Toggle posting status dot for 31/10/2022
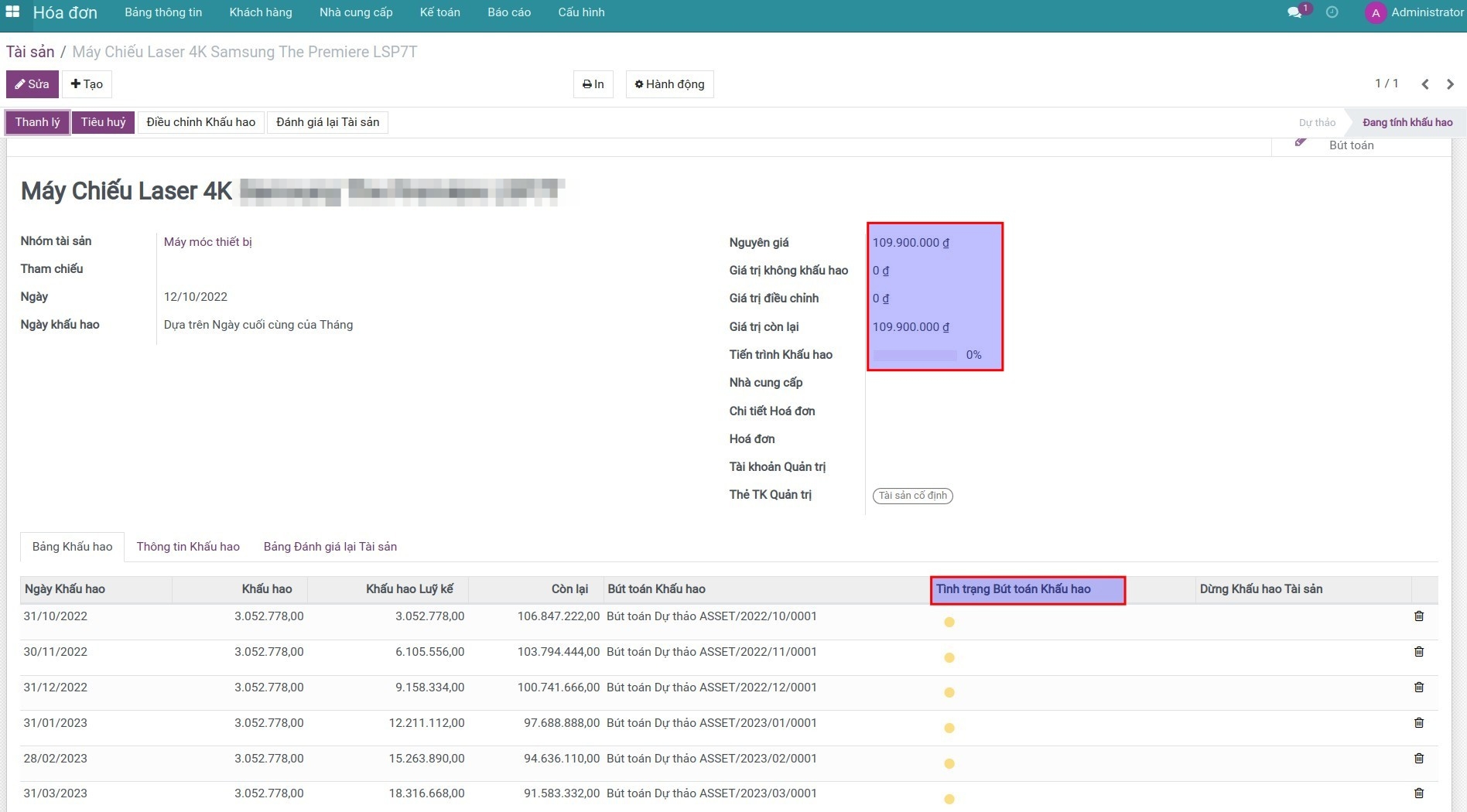The image size is (1467, 812). 949,623
